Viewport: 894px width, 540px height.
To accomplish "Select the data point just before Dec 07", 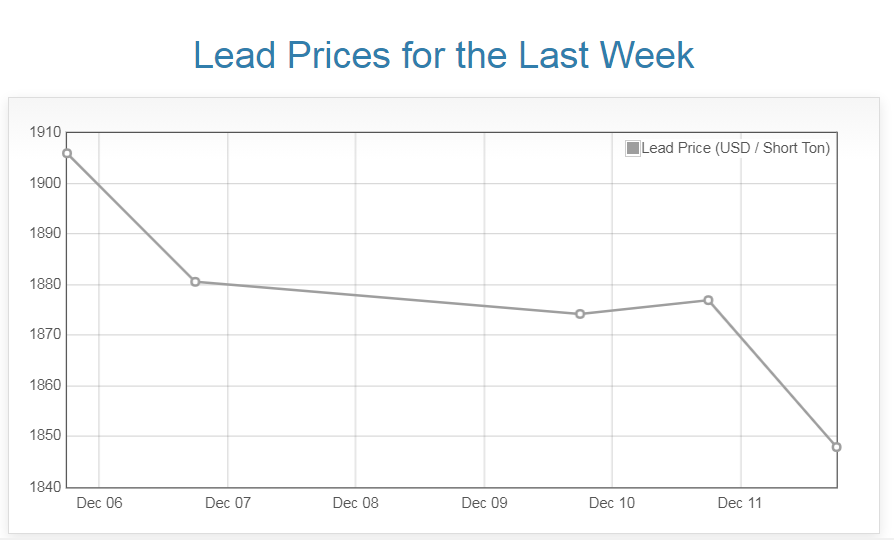I will 195,282.
